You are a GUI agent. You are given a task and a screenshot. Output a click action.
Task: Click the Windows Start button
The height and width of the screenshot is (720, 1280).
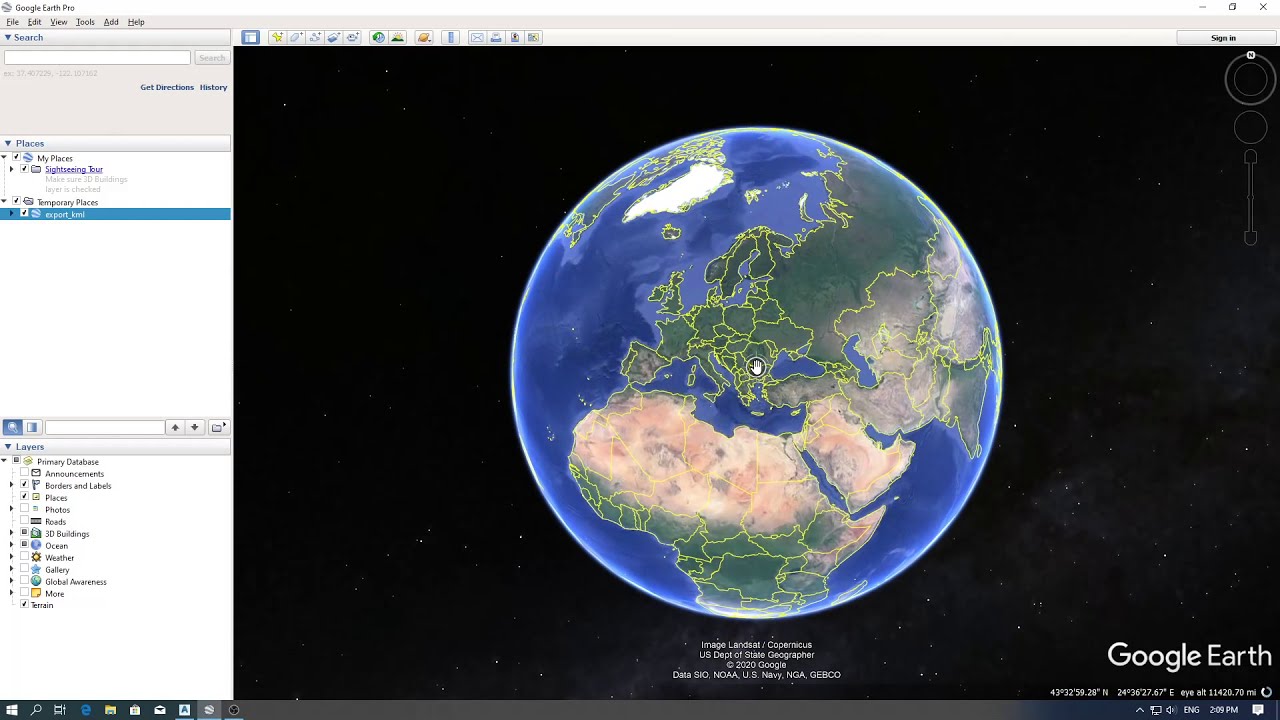click(x=12, y=710)
